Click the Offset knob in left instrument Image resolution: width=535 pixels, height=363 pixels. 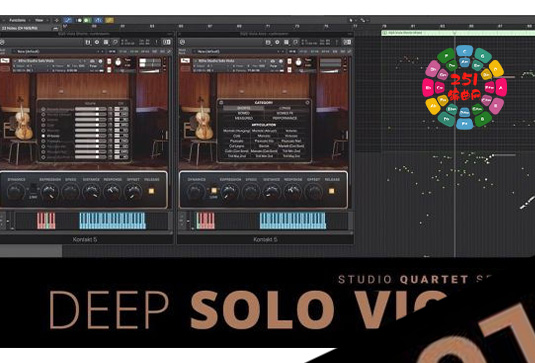(133, 192)
